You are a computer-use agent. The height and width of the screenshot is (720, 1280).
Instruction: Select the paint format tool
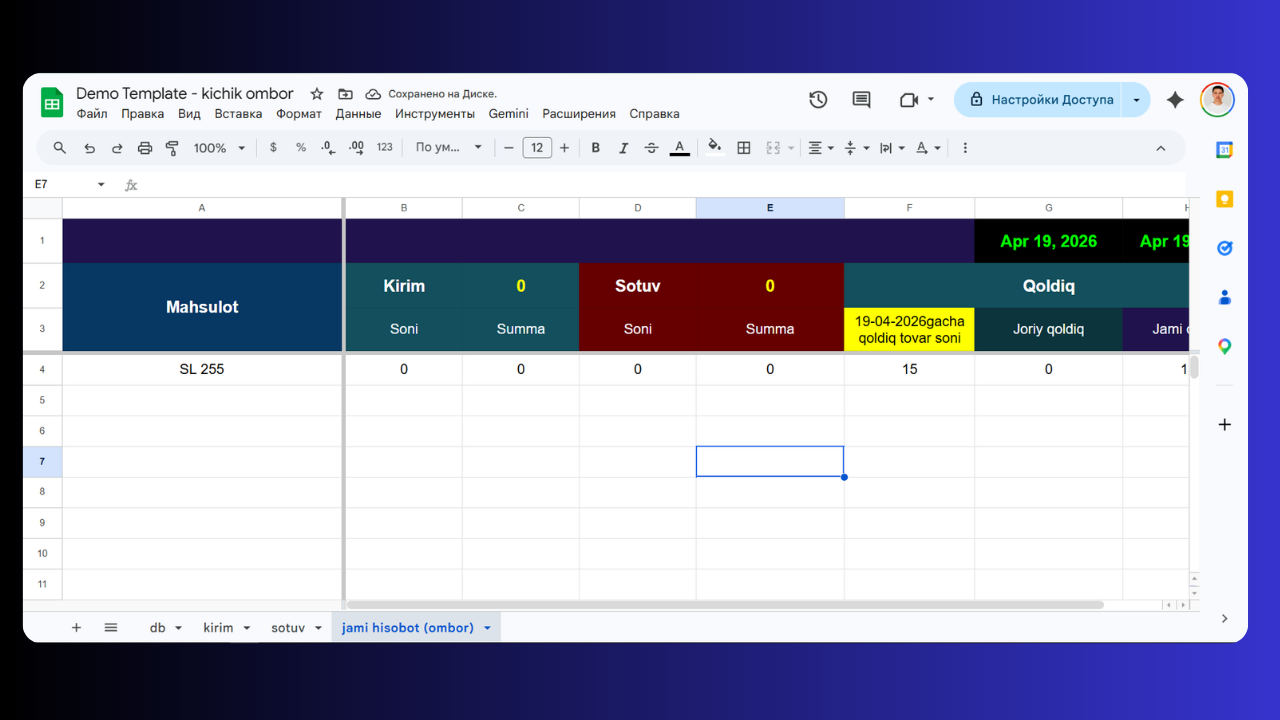(x=172, y=148)
